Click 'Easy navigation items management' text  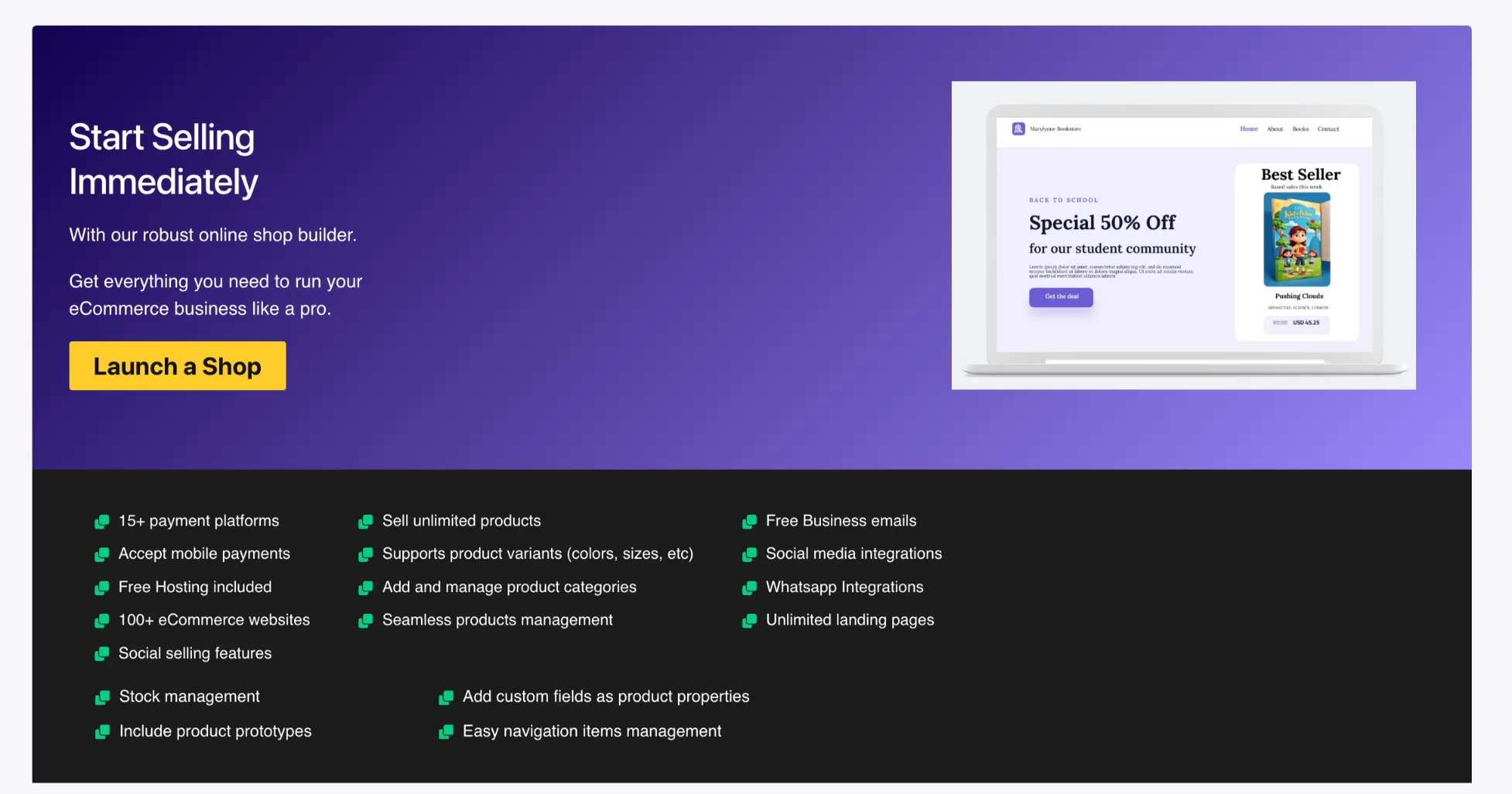(x=592, y=731)
